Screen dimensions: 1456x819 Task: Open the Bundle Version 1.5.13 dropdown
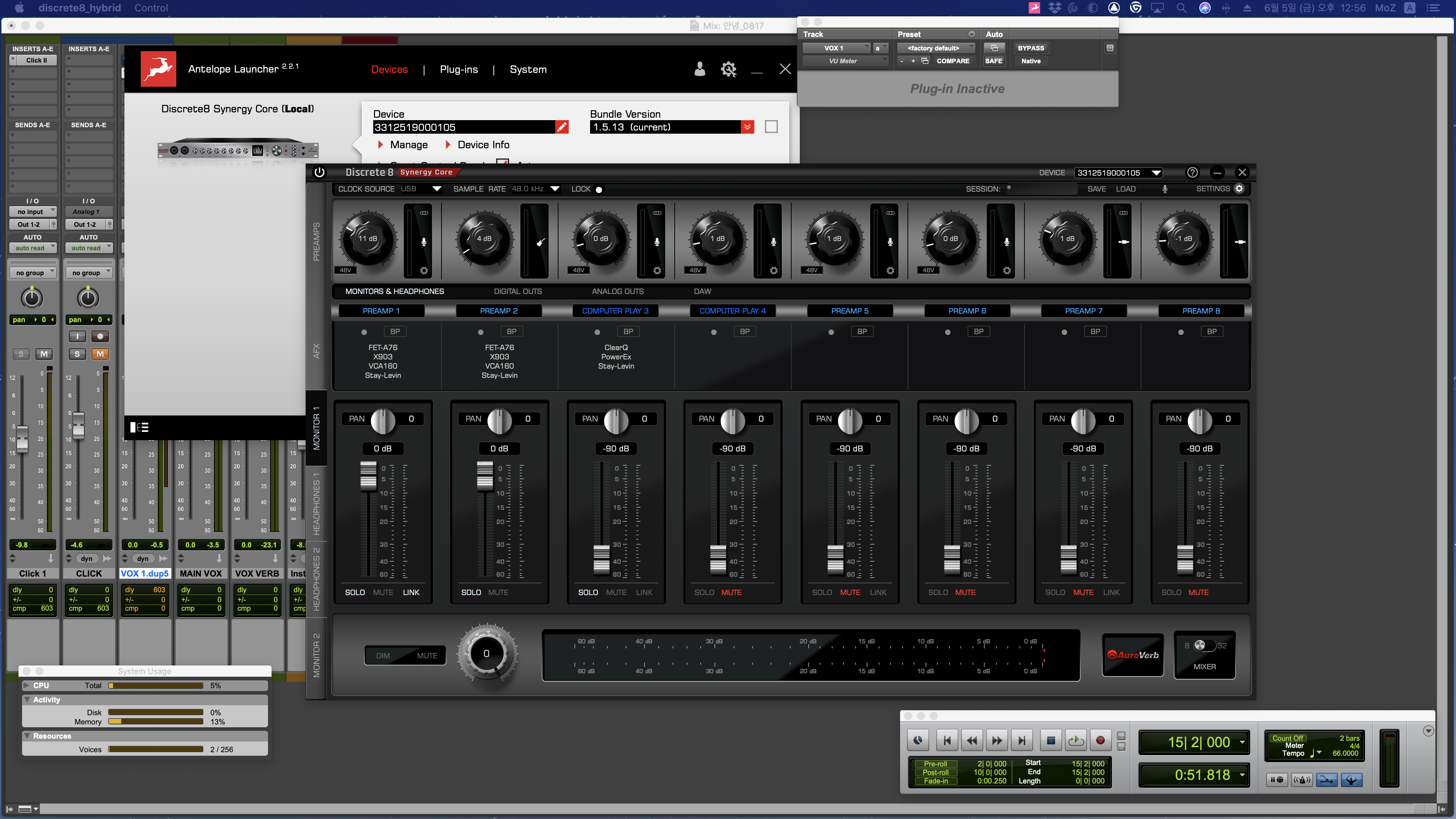click(x=747, y=127)
